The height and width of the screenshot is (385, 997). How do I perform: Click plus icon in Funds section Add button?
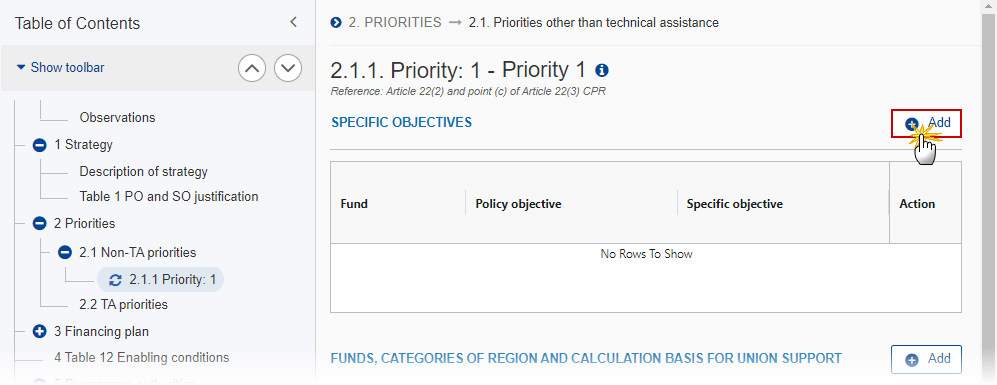click(x=912, y=360)
